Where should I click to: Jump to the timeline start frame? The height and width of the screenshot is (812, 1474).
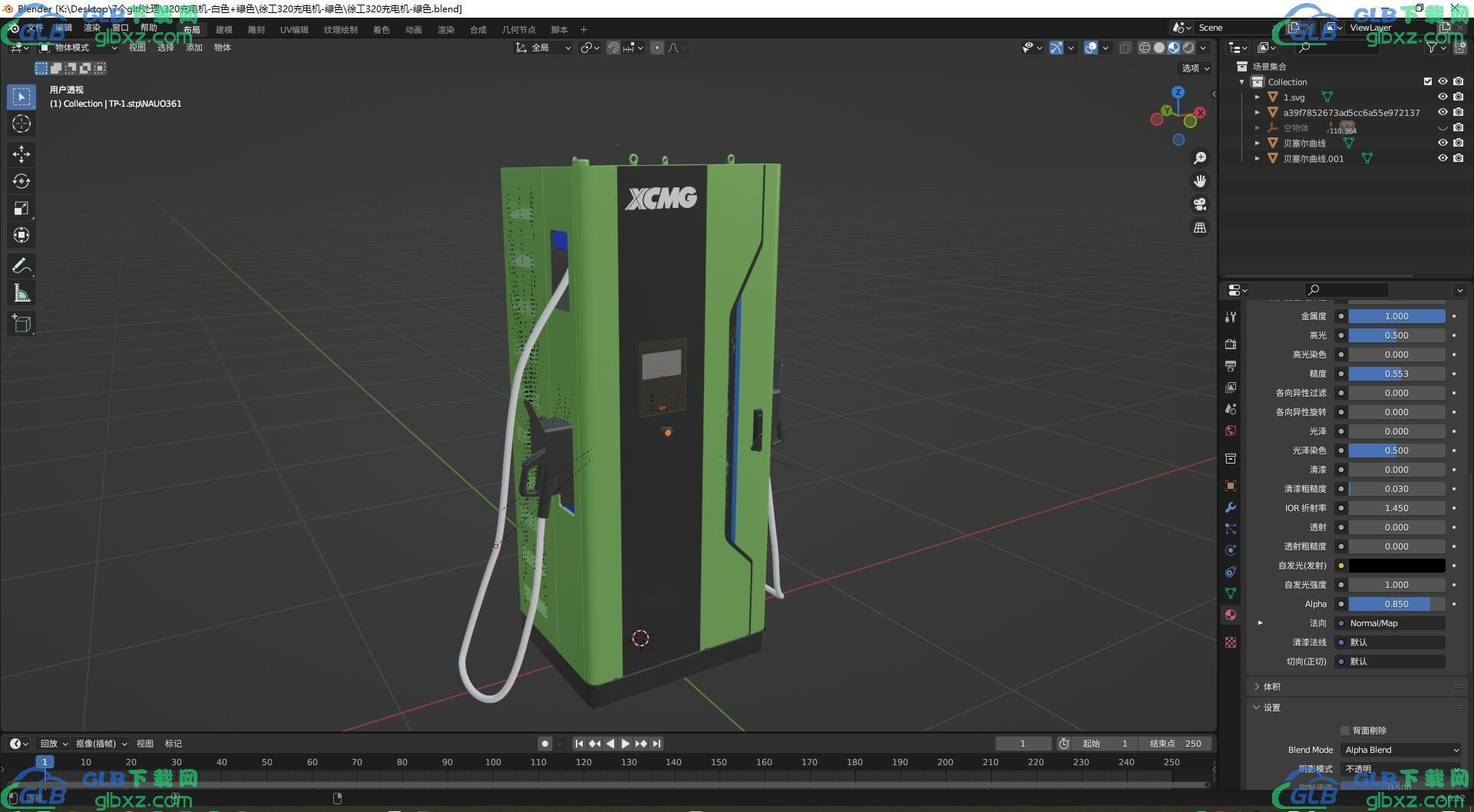(579, 744)
